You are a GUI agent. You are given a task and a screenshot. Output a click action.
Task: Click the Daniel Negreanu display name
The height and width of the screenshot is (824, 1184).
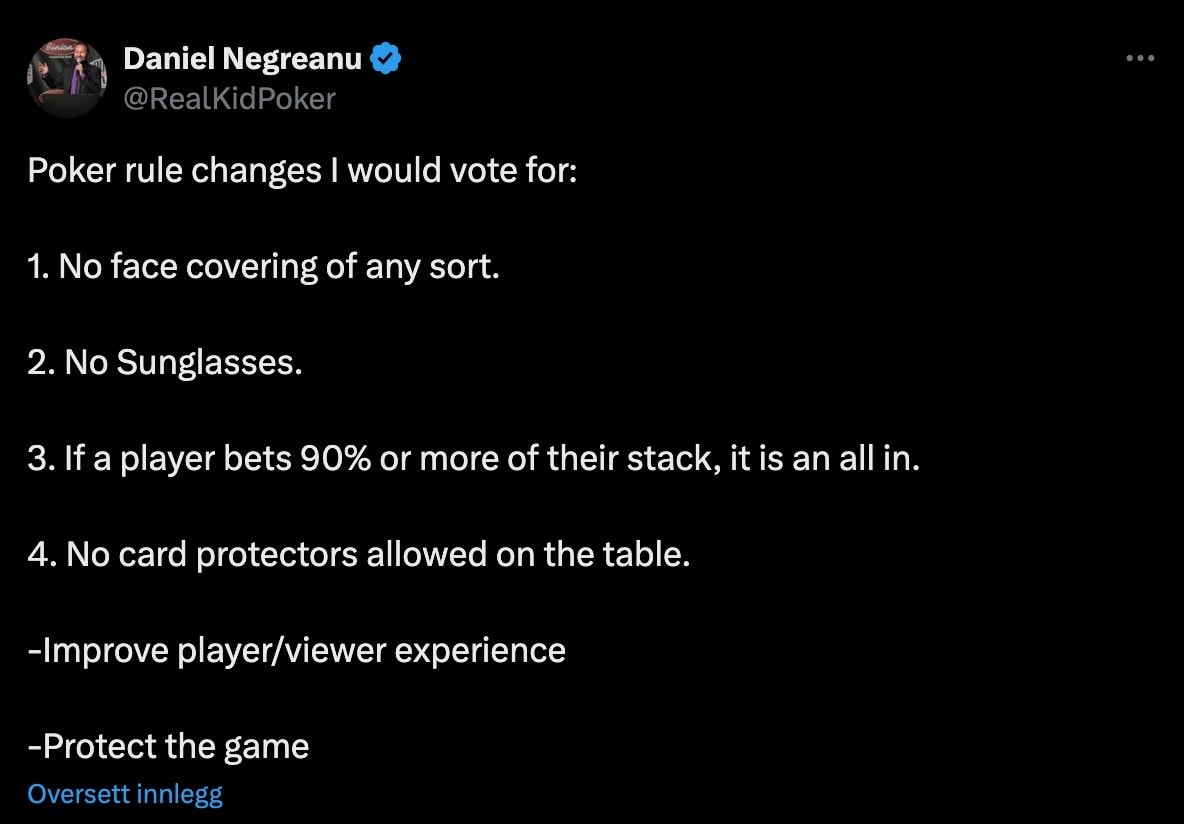tap(242, 58)
